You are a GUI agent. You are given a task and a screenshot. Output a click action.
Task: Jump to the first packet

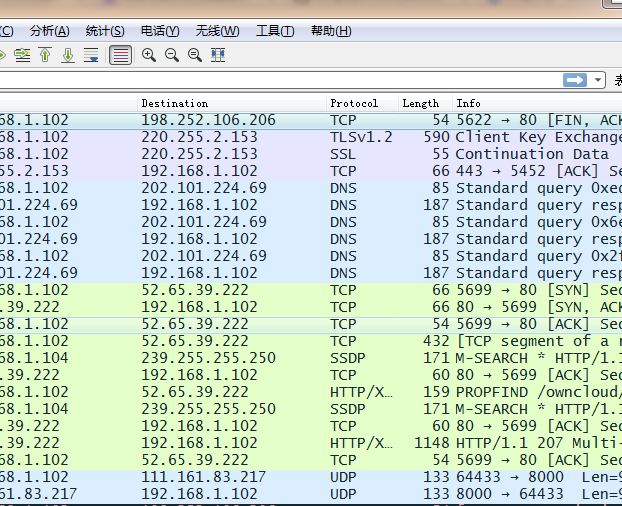point(44,55)
